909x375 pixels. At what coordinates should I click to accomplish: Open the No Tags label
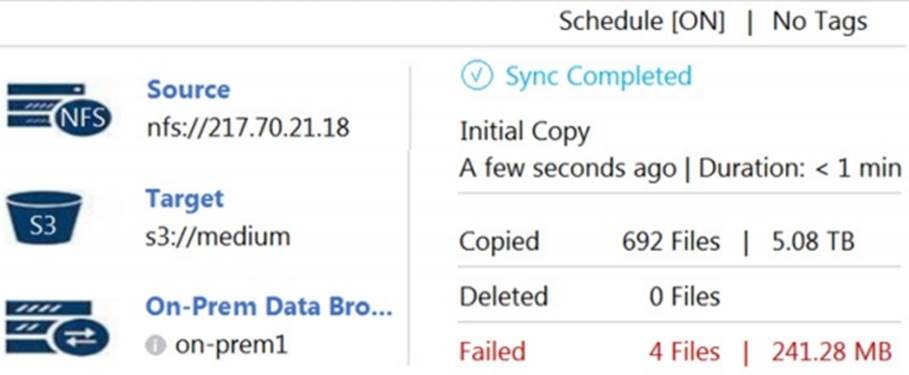point(820,22)
